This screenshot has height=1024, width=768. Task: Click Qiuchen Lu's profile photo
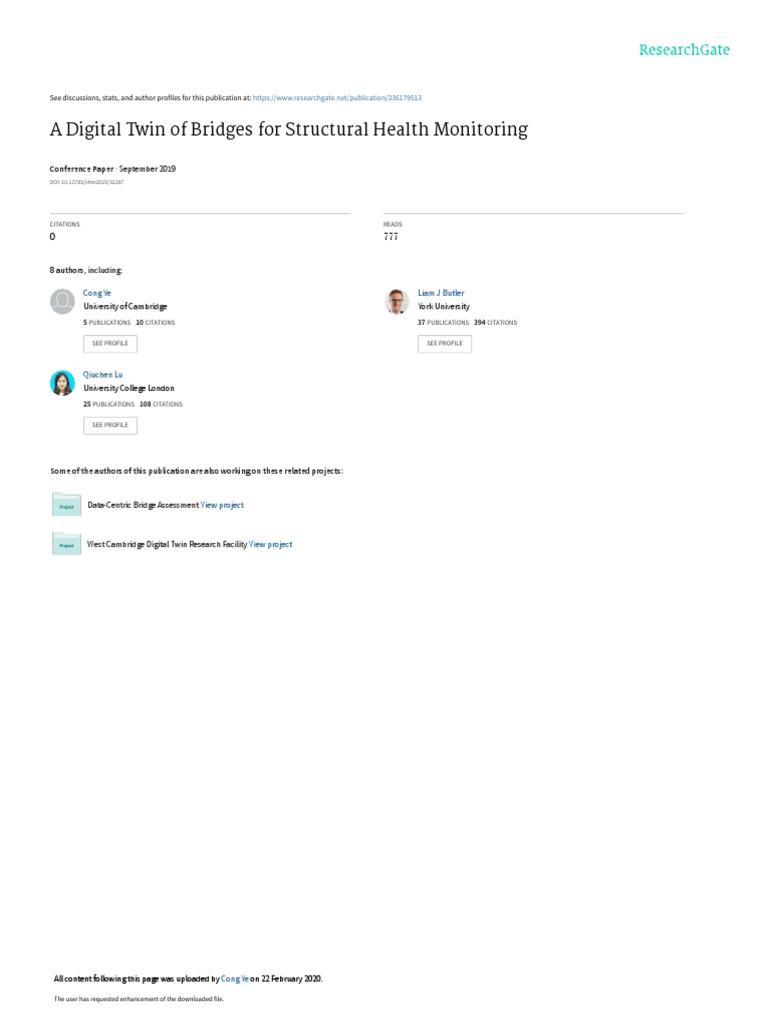point(62,383)
